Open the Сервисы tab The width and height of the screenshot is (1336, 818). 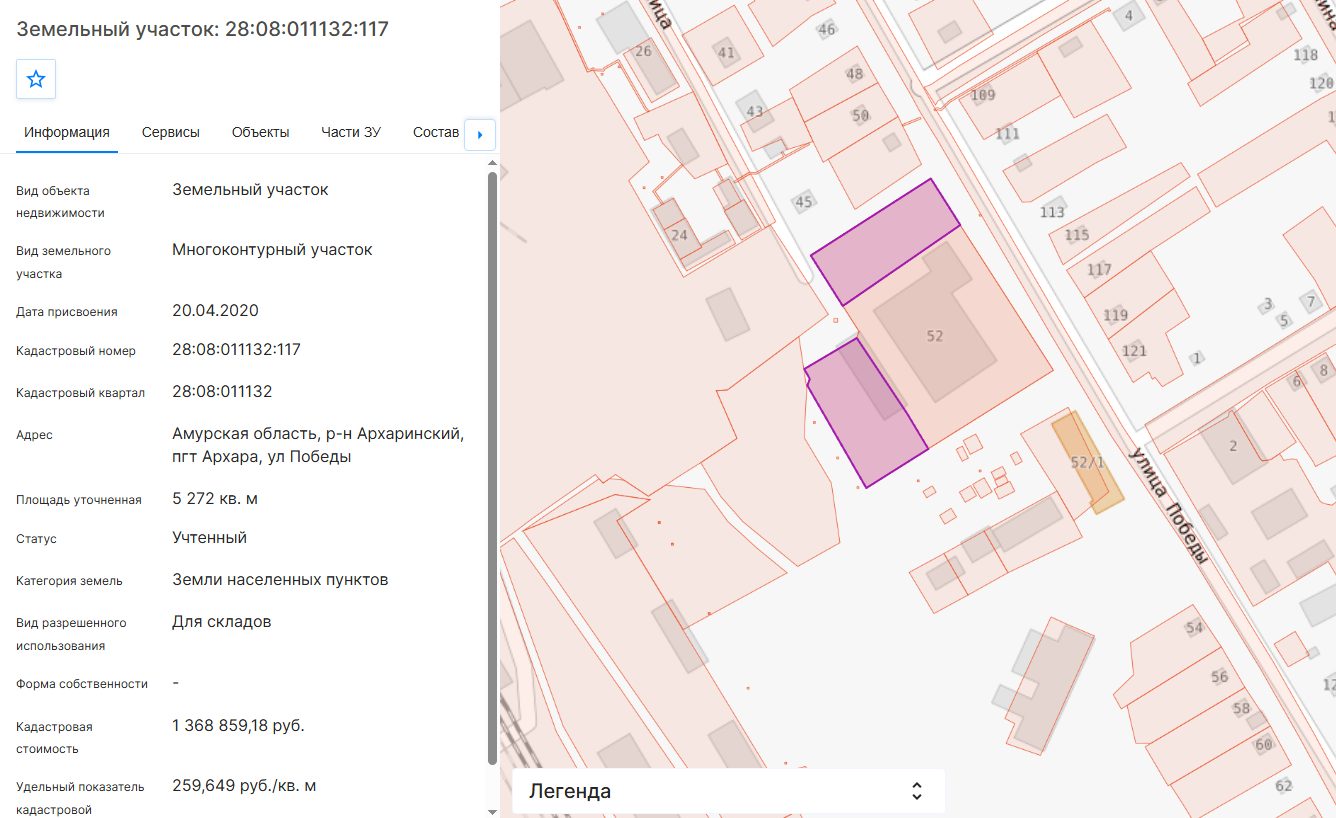(x=171, y=132)
